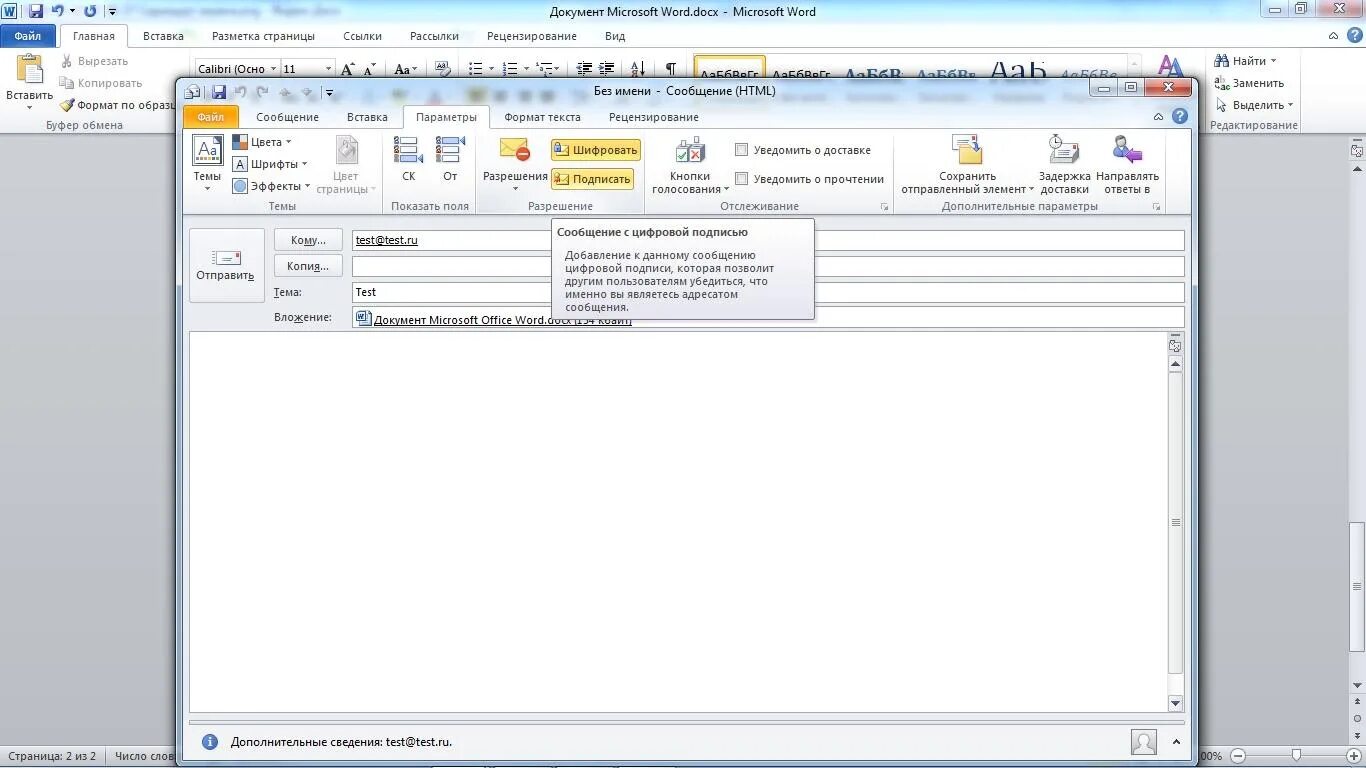
Task: Click the show paragraph marks icon in Word
Action: (x=670, y=68)
